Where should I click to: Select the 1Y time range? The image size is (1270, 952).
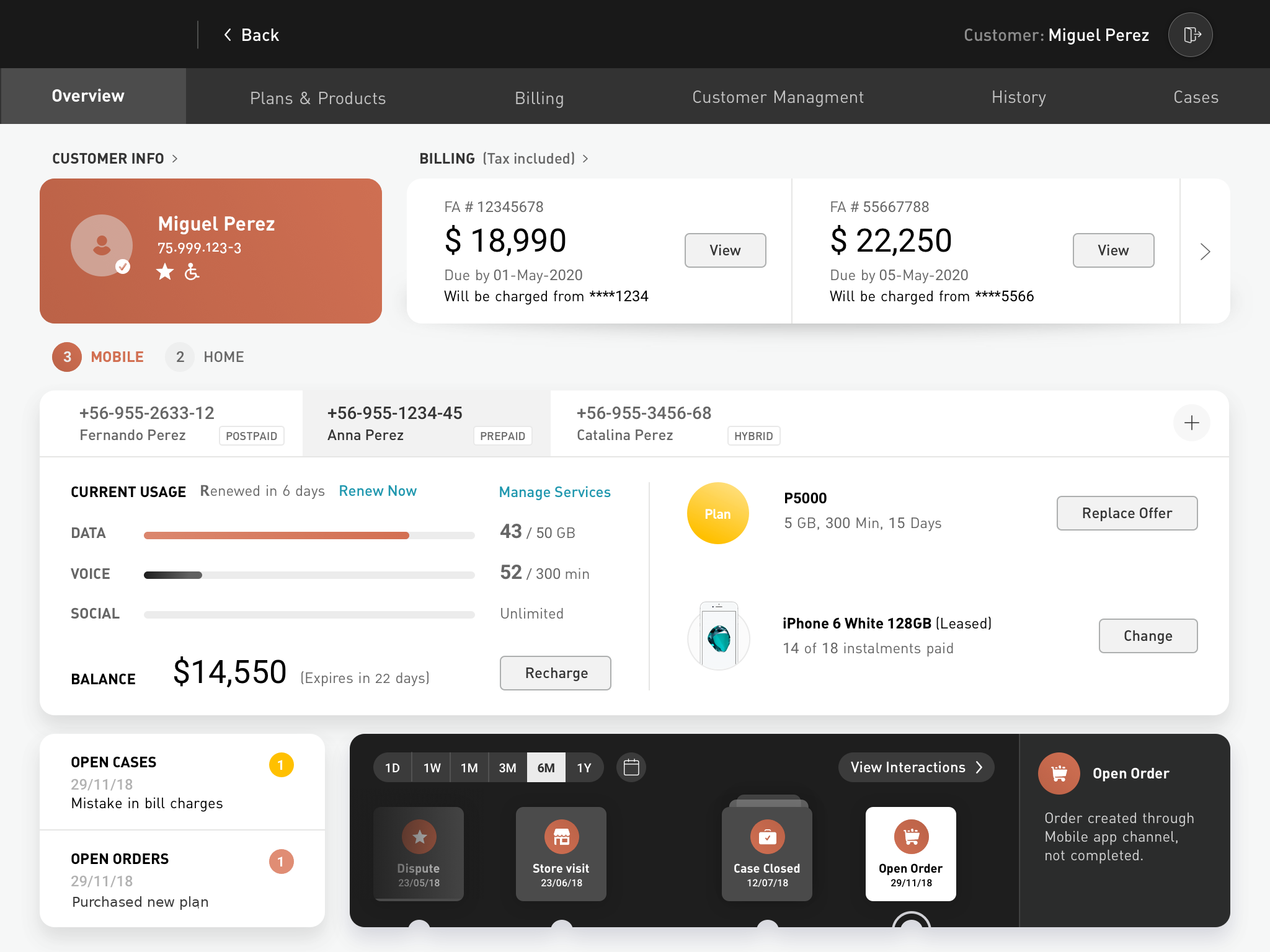pyautogui.click(x=584, y=768)
